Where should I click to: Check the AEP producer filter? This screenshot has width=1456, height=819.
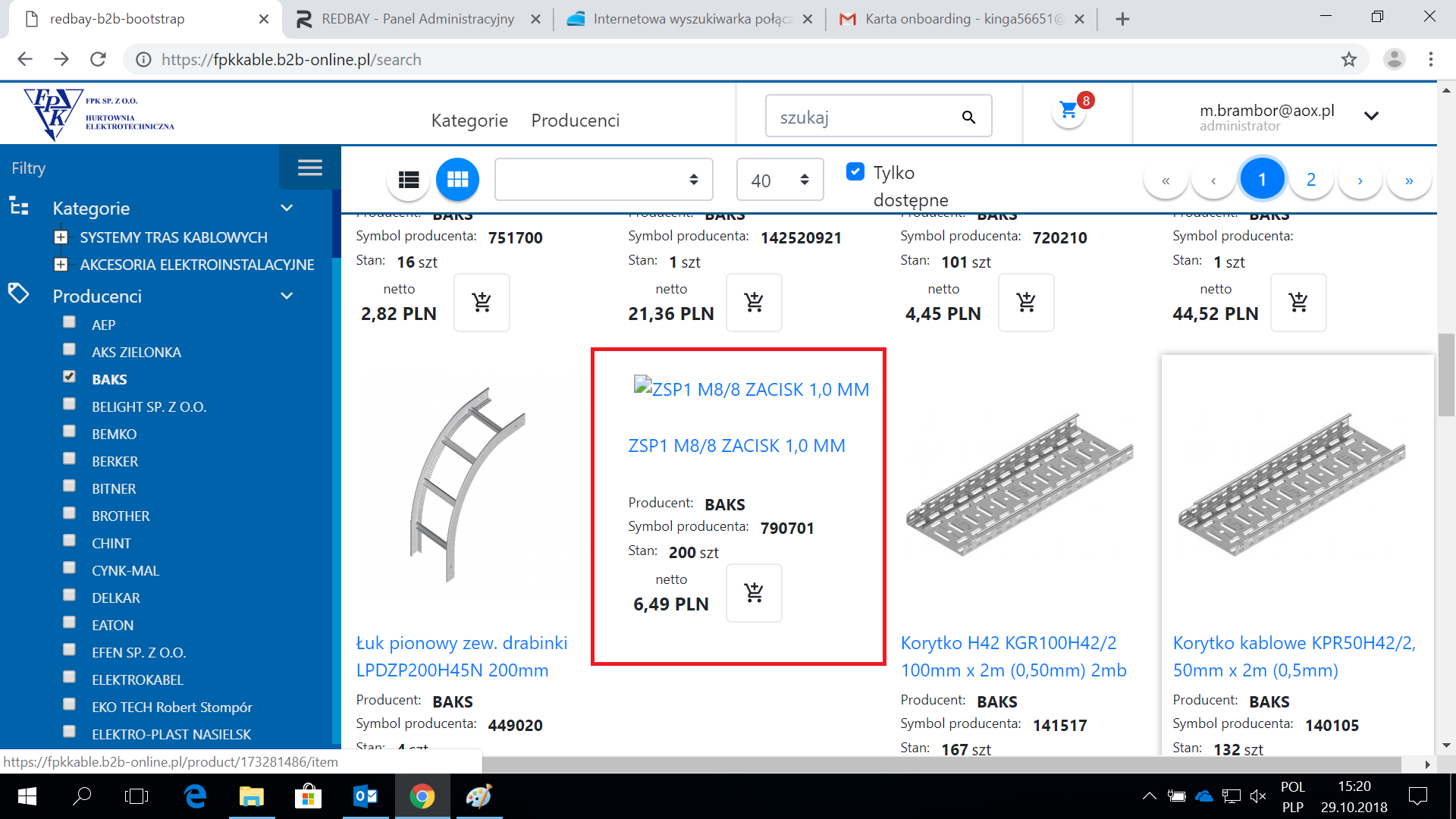70,322
